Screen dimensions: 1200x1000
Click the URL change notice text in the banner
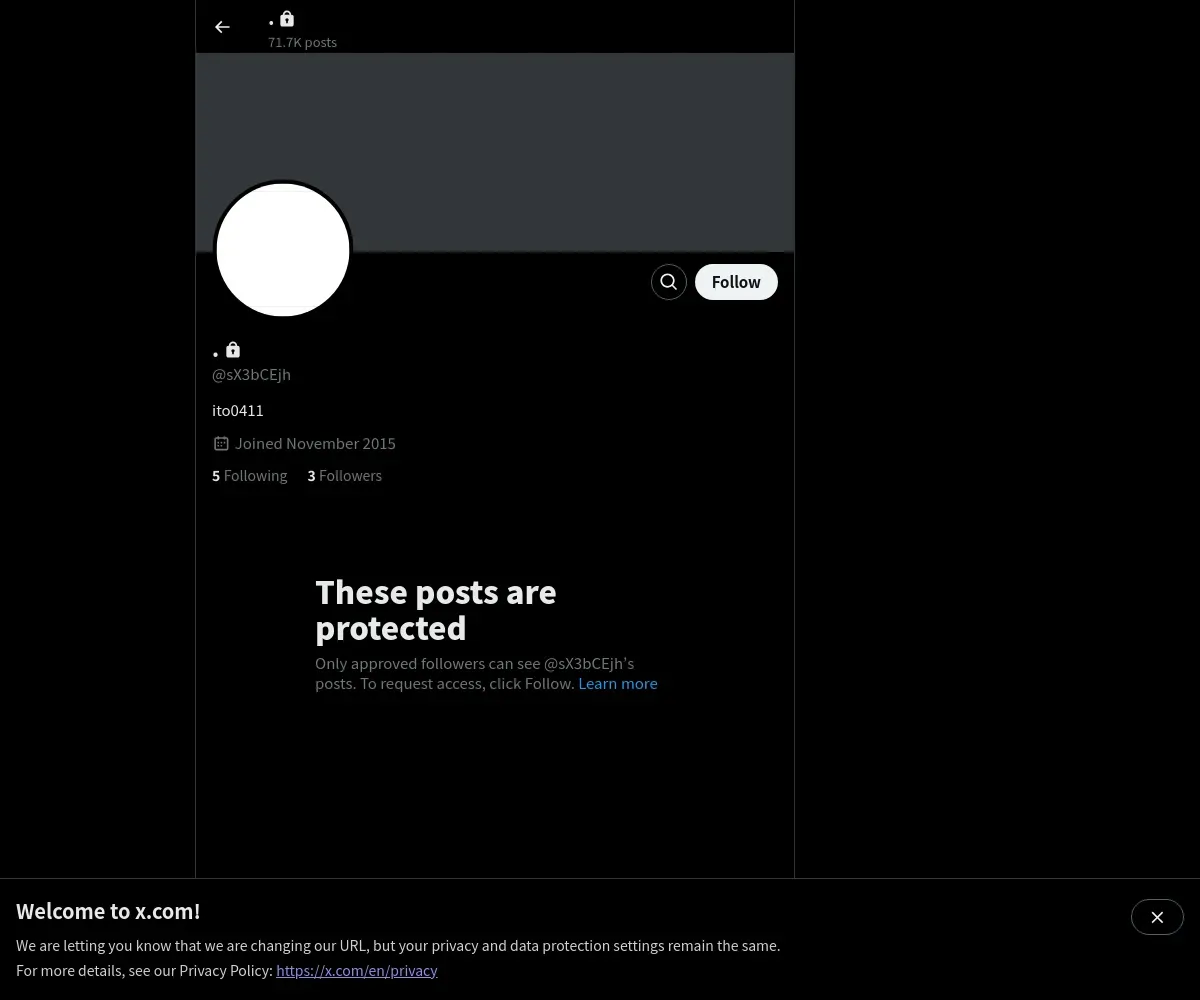coord(398,945)
